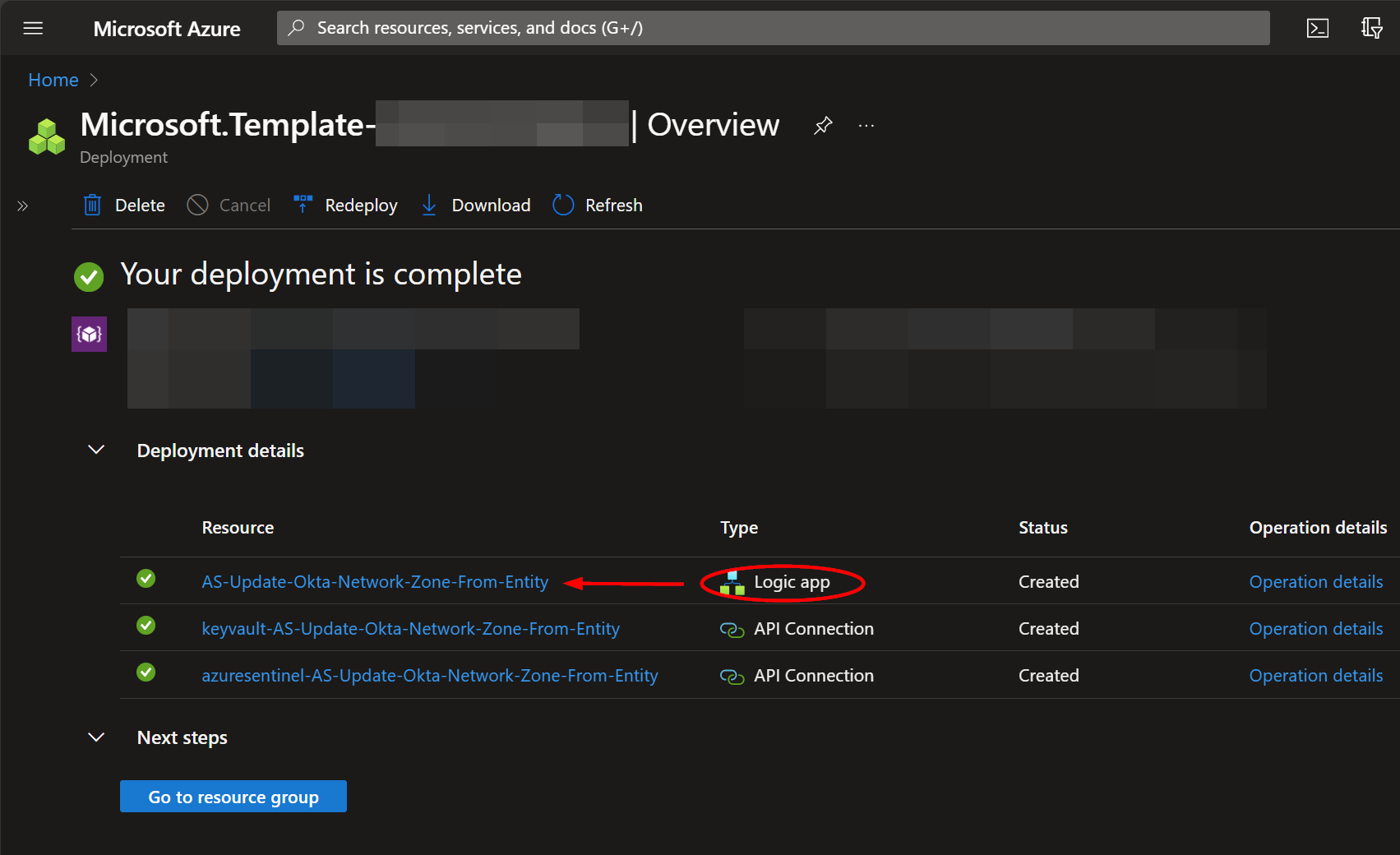Viewport: 1400px width, 855px height.
Task: Click the Status column header
Action: coord(1042,528)
